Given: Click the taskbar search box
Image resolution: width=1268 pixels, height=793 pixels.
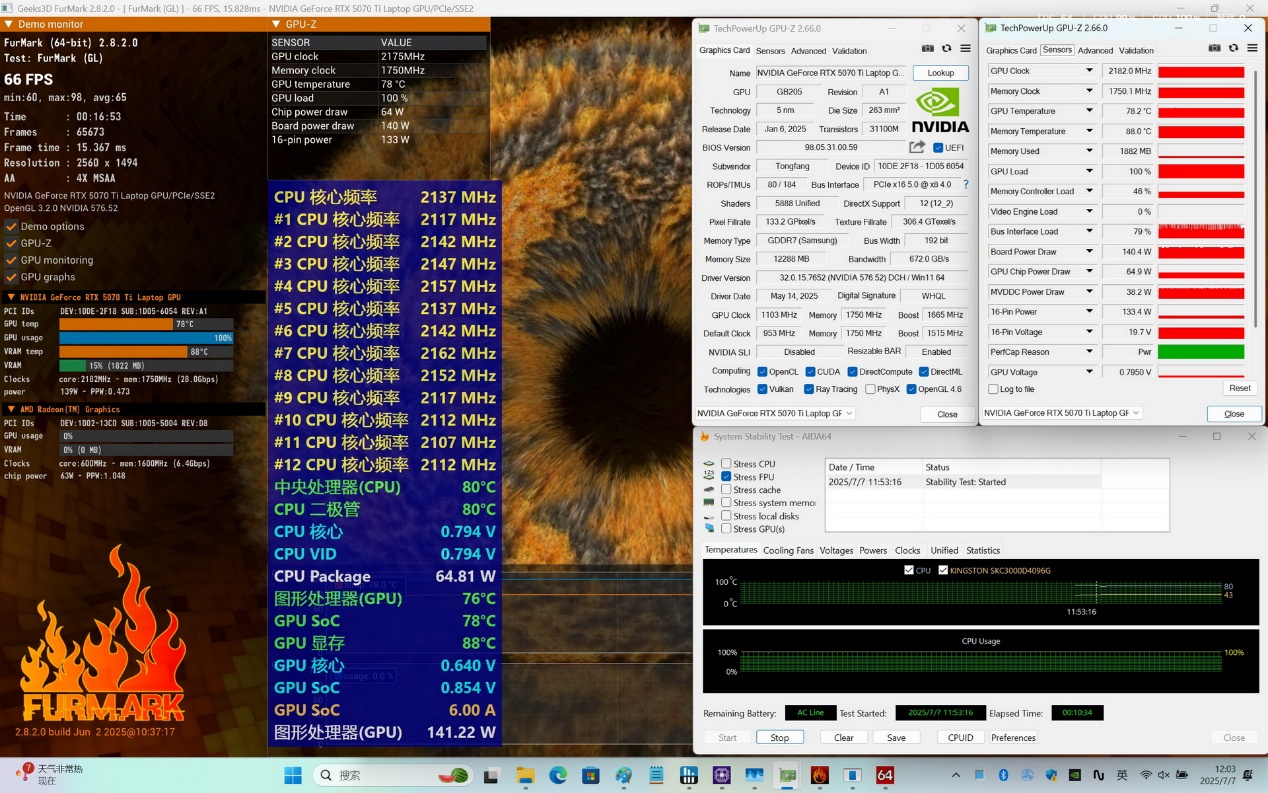Looking at the screenshot, I should [x=392, y=775].
